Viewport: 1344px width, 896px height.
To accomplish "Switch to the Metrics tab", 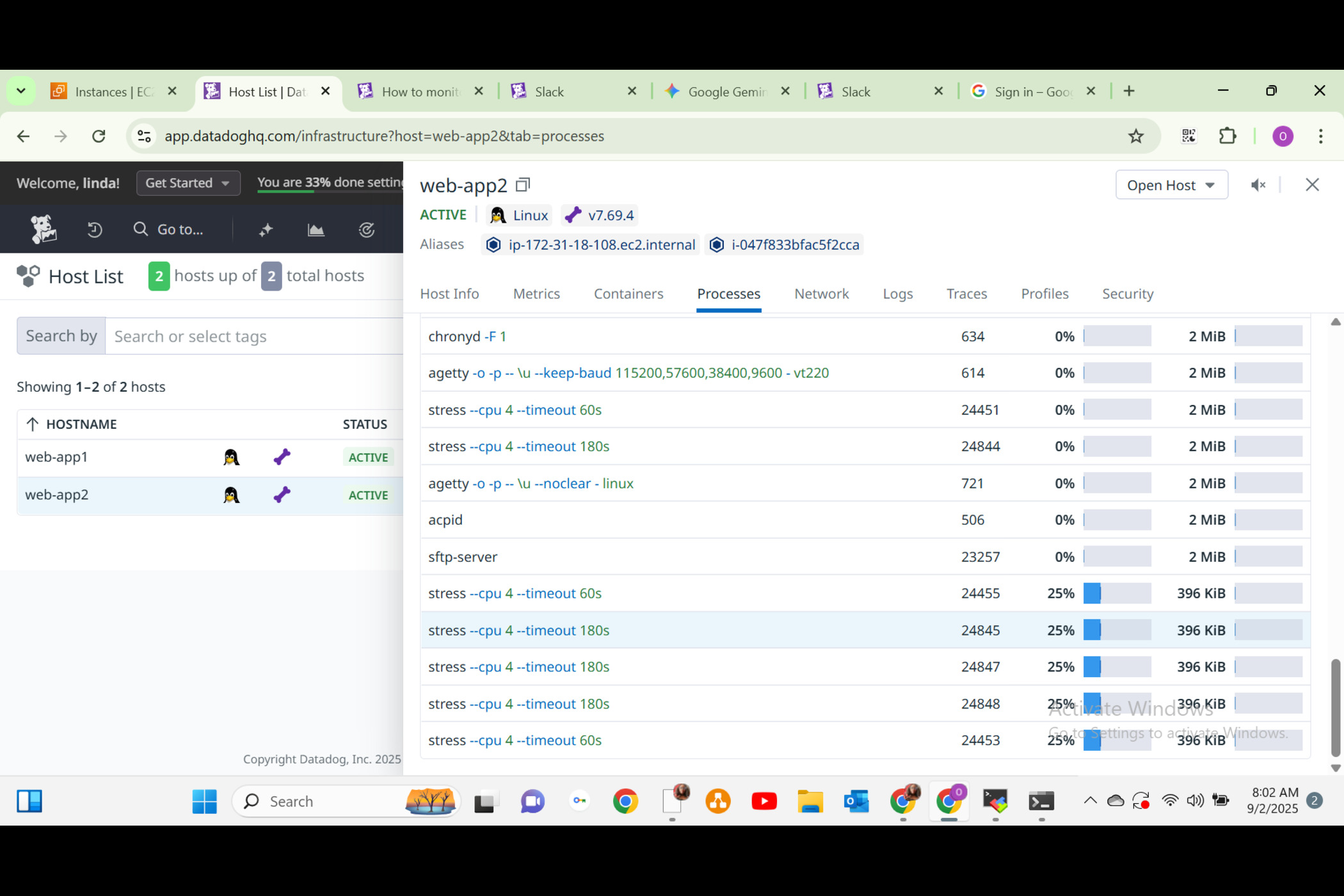I will [536, 294].
